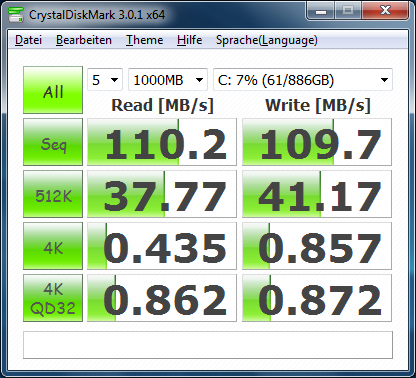The image size is (416, 378).
Task: Click the 4K QD32 write result 0.872
Action: (317, 298)
